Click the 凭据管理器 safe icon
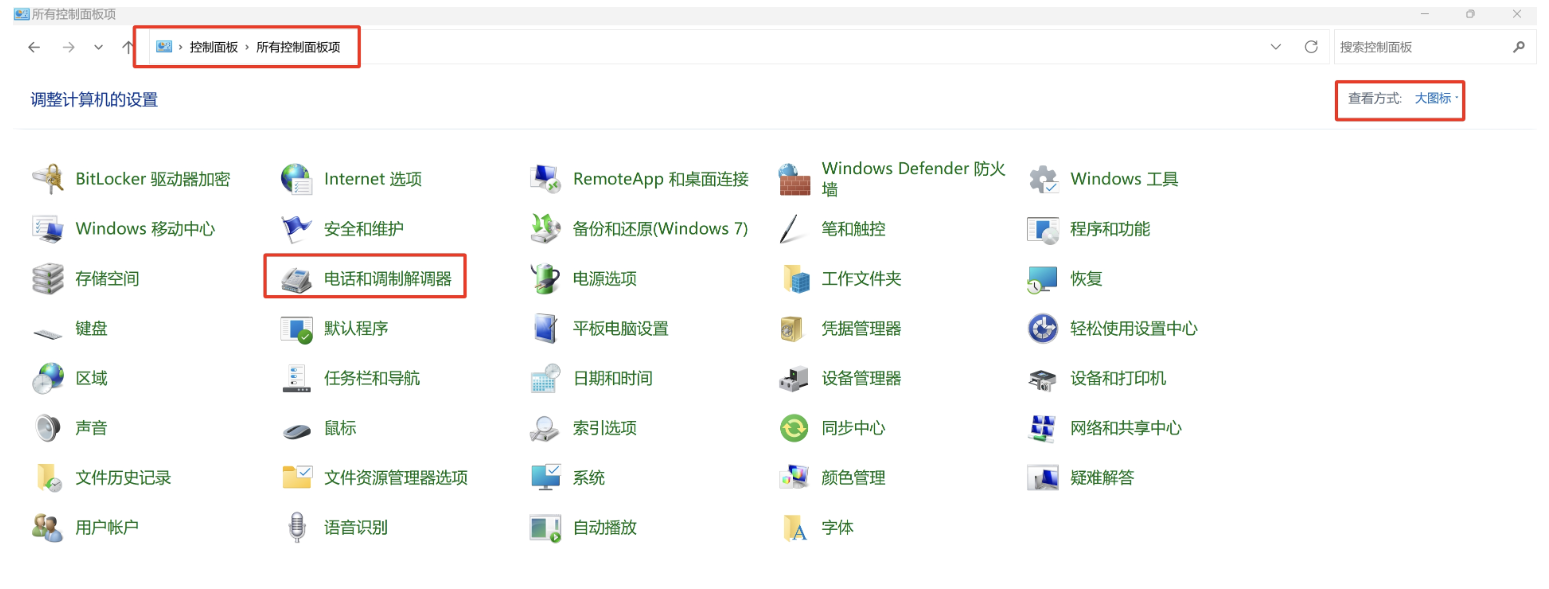The height and width of the screenshot is (589, 1549). [x=794, y=329]
